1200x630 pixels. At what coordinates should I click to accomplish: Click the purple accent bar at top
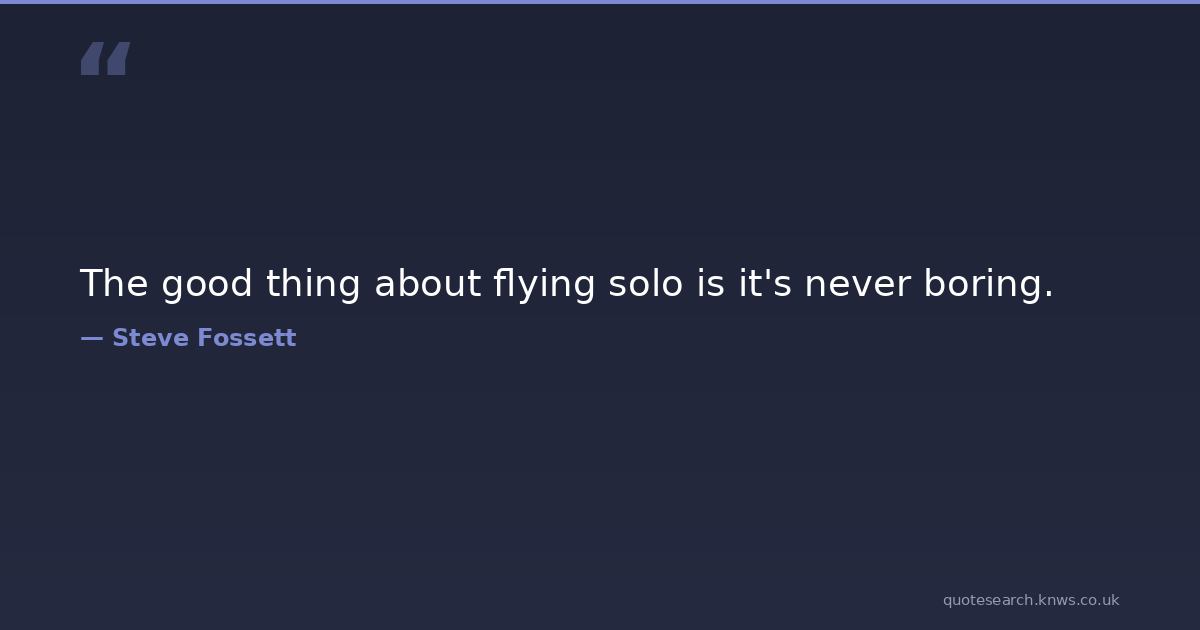pyautogui.click(x=600, y=2)
